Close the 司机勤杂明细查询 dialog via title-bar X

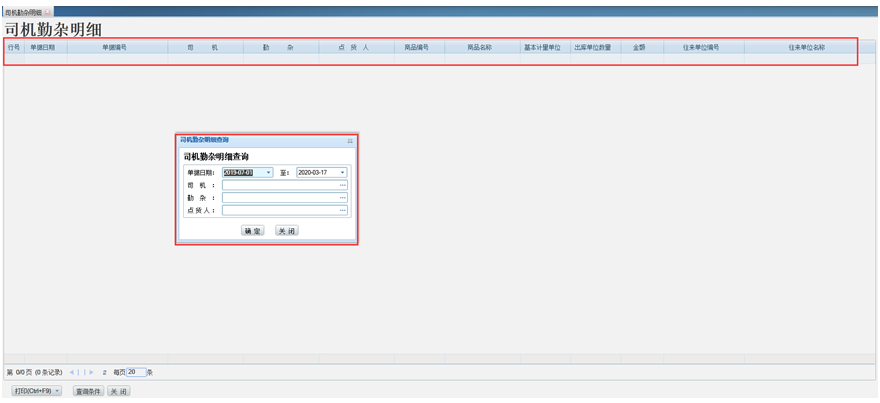350,141
